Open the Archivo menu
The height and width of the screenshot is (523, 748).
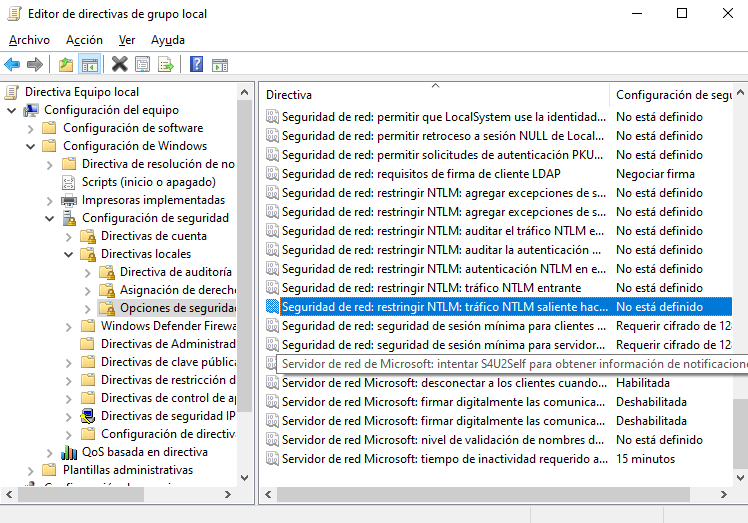pos(29,40)
